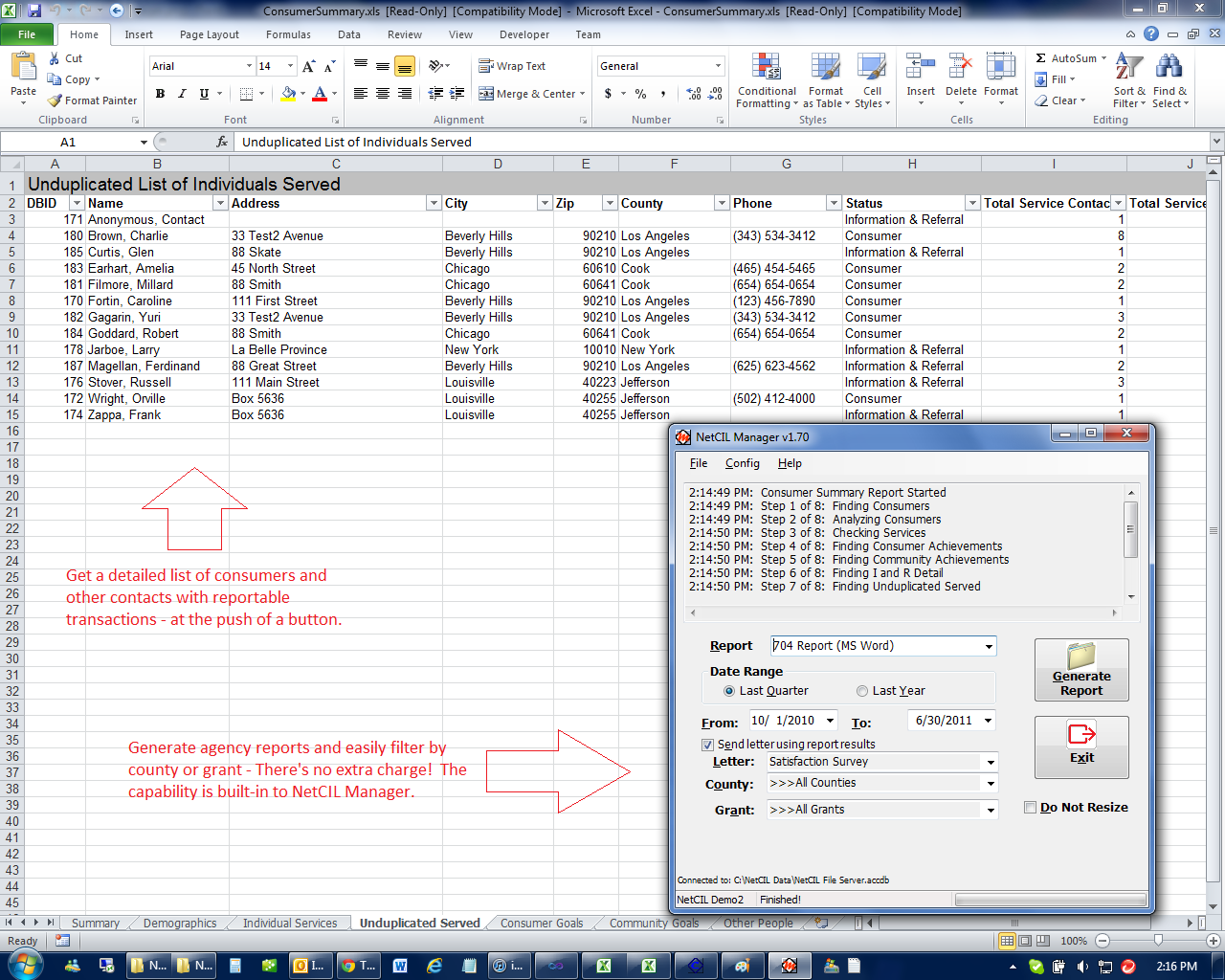Screen dimensions: 1225x980
Task: Uncheck Send letter using report results
Action: (708, 745)
